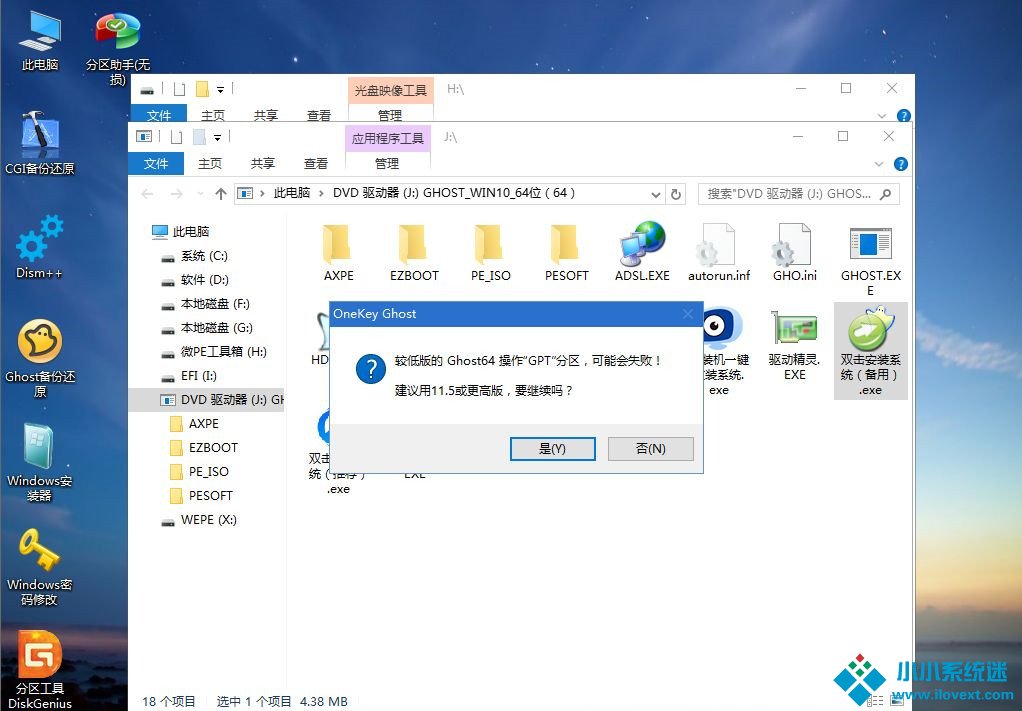Click new-folder icon in H: quick access toolbar
Viewport: 1022px width, 711px height.
202,89
